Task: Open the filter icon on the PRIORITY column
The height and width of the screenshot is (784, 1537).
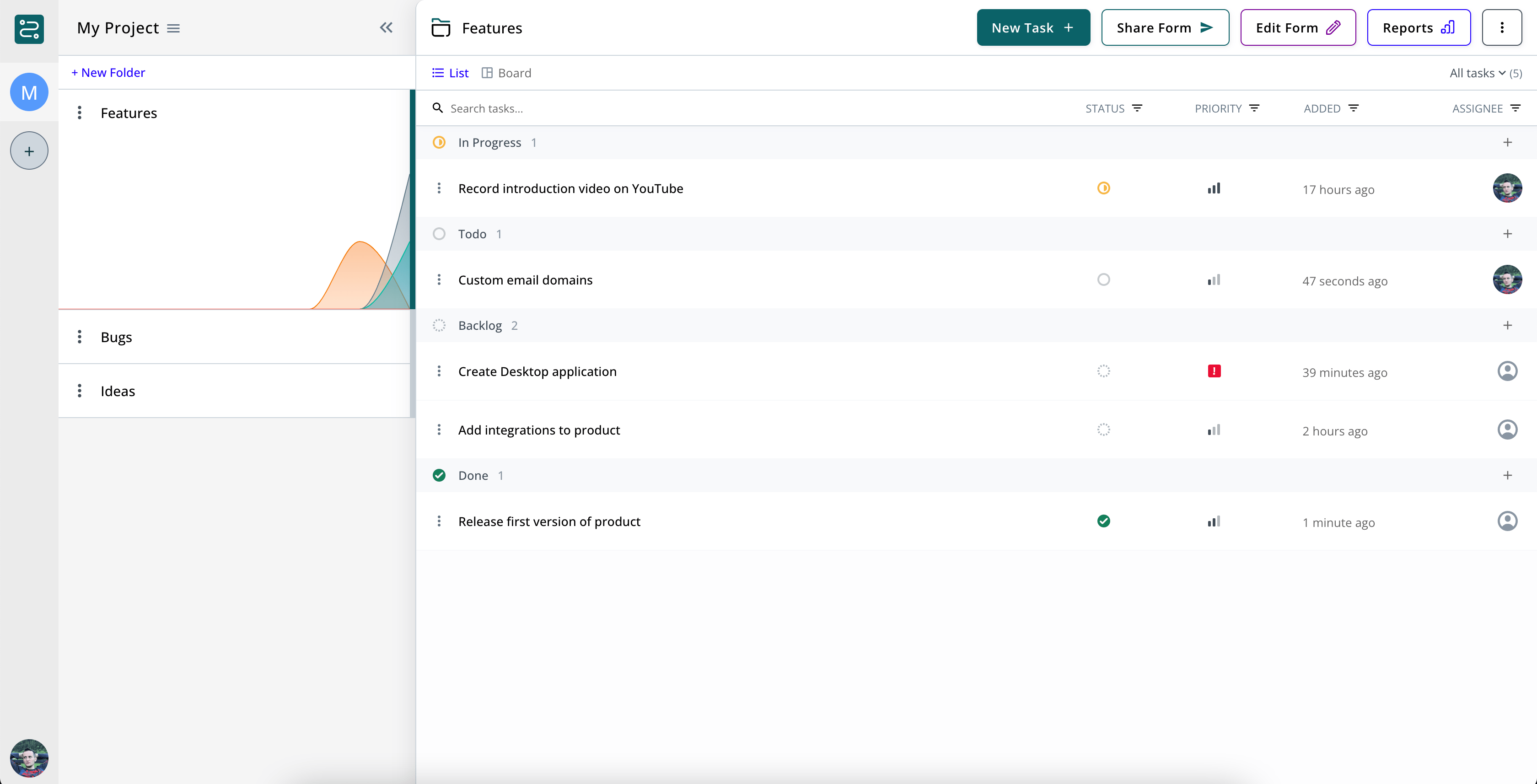Action: click(1254, 108)
